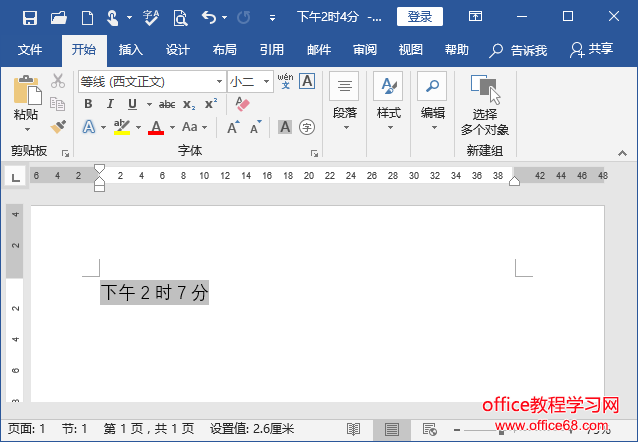This screenshot has height=442, width=638.
Task: Run spelling and grammar check icon
Action: tap(151, 18)
